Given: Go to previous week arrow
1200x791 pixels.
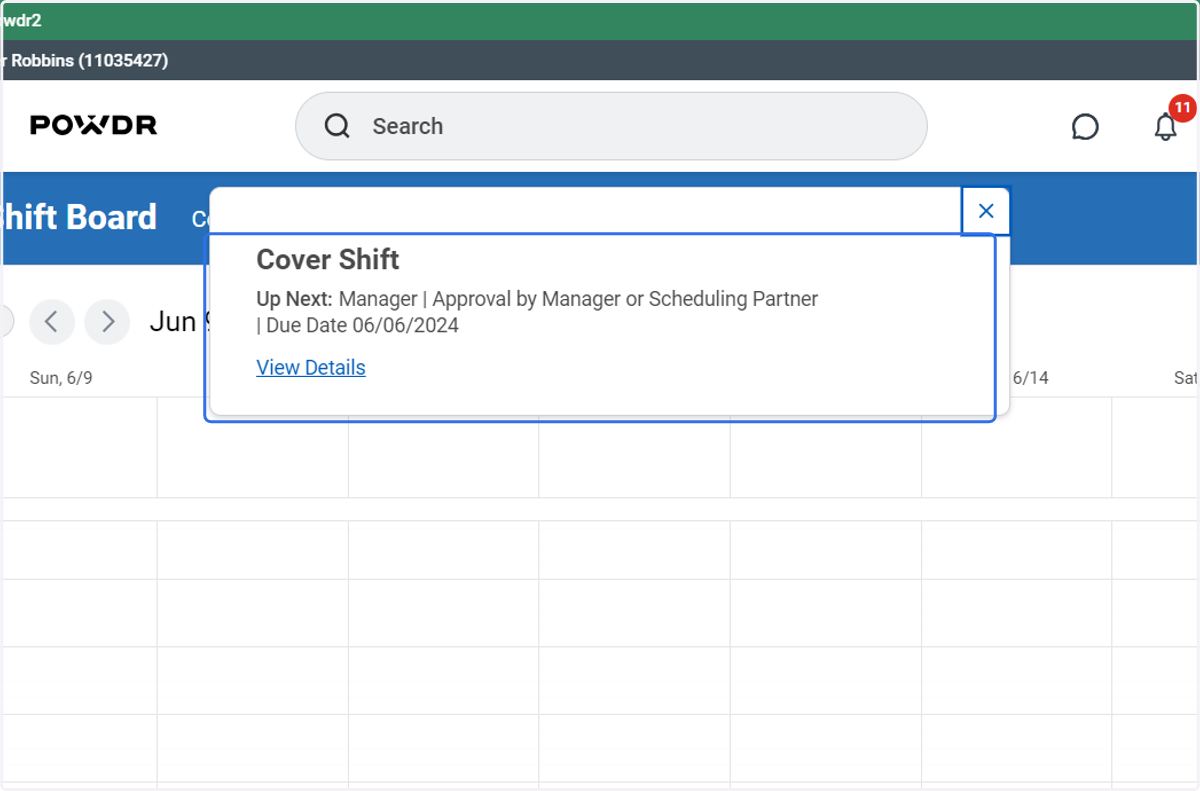Looking at the screenshot, I should [x=52, y=322].
